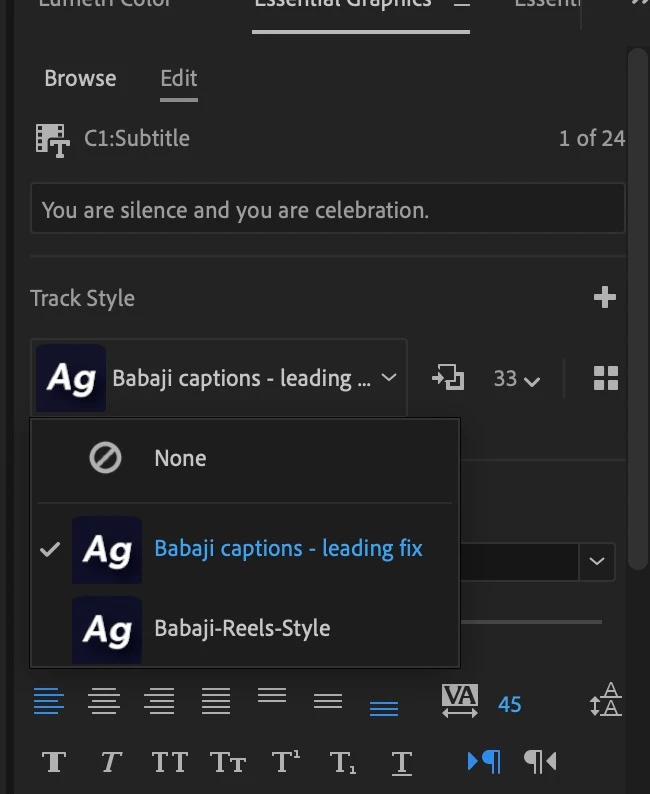Select the Babaji-Reels-Style option

(242, 629)
